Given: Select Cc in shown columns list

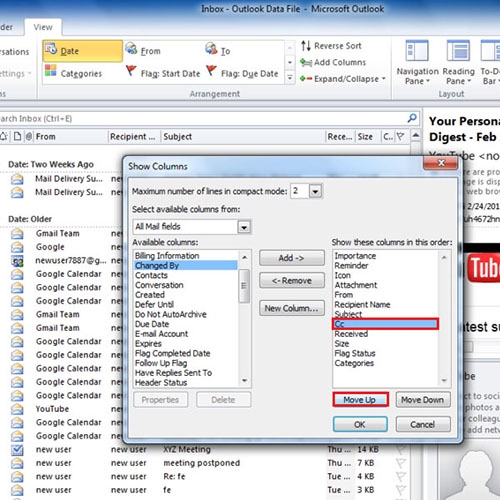Looking at the screenshot, I should [x=386, y=324].
